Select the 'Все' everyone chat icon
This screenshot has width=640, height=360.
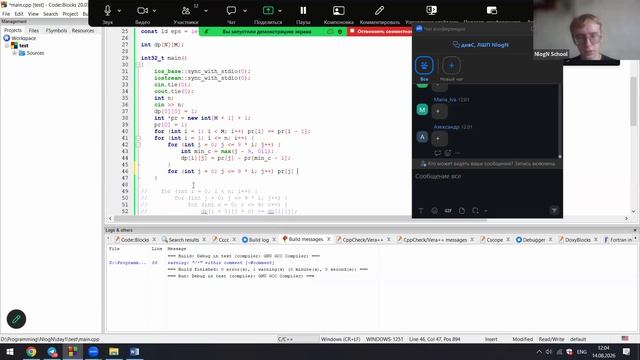(x=424, y=65)
